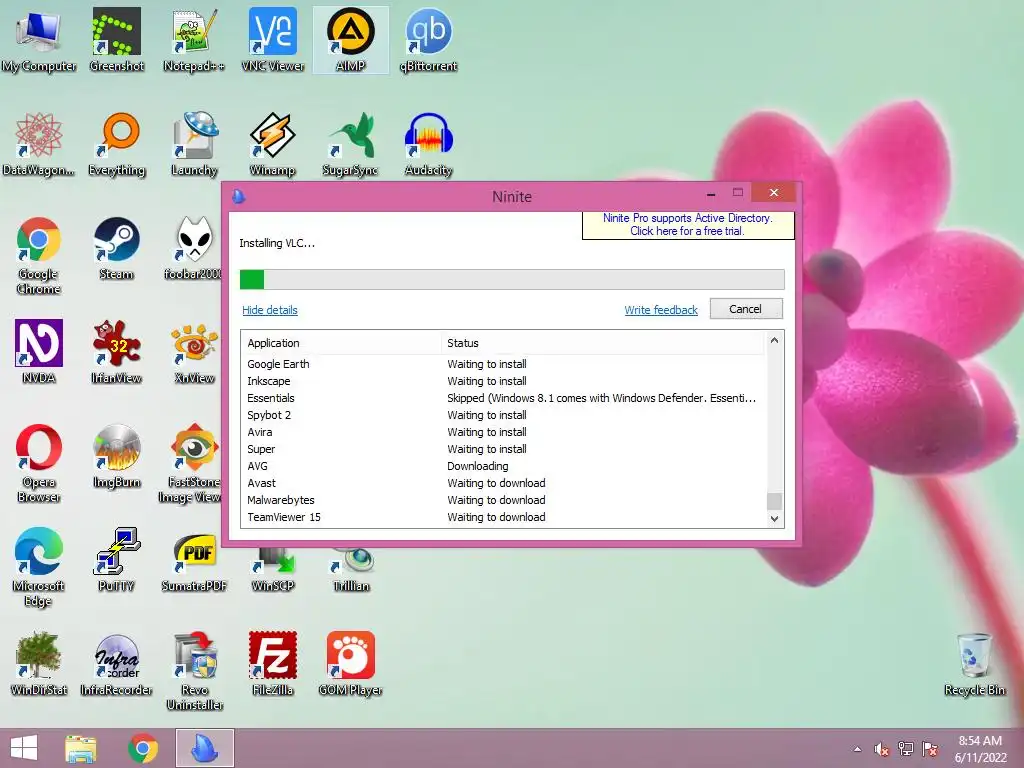
Task: Click the Application column header
Action: click(341, 343)
